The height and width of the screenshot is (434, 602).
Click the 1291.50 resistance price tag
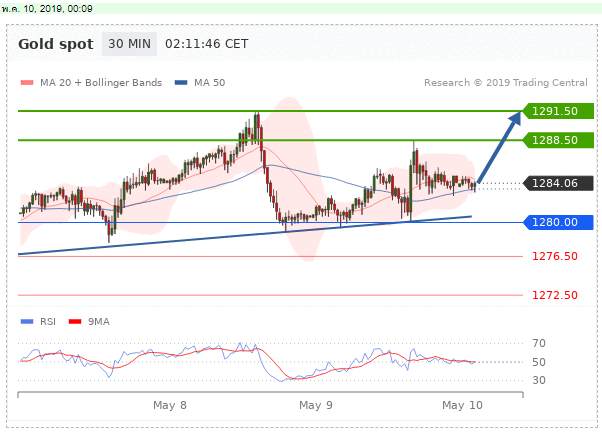coord(558,111)
